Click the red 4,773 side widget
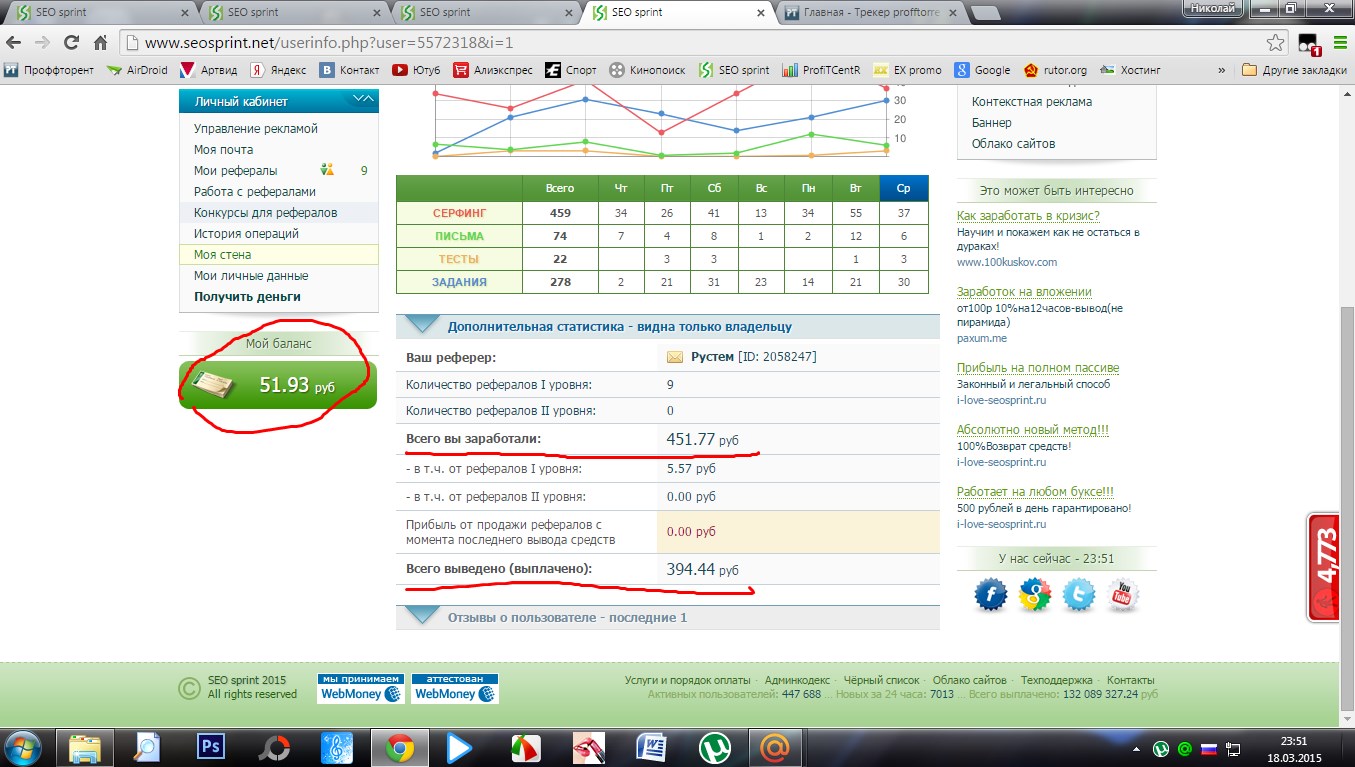 [1324, 568]
